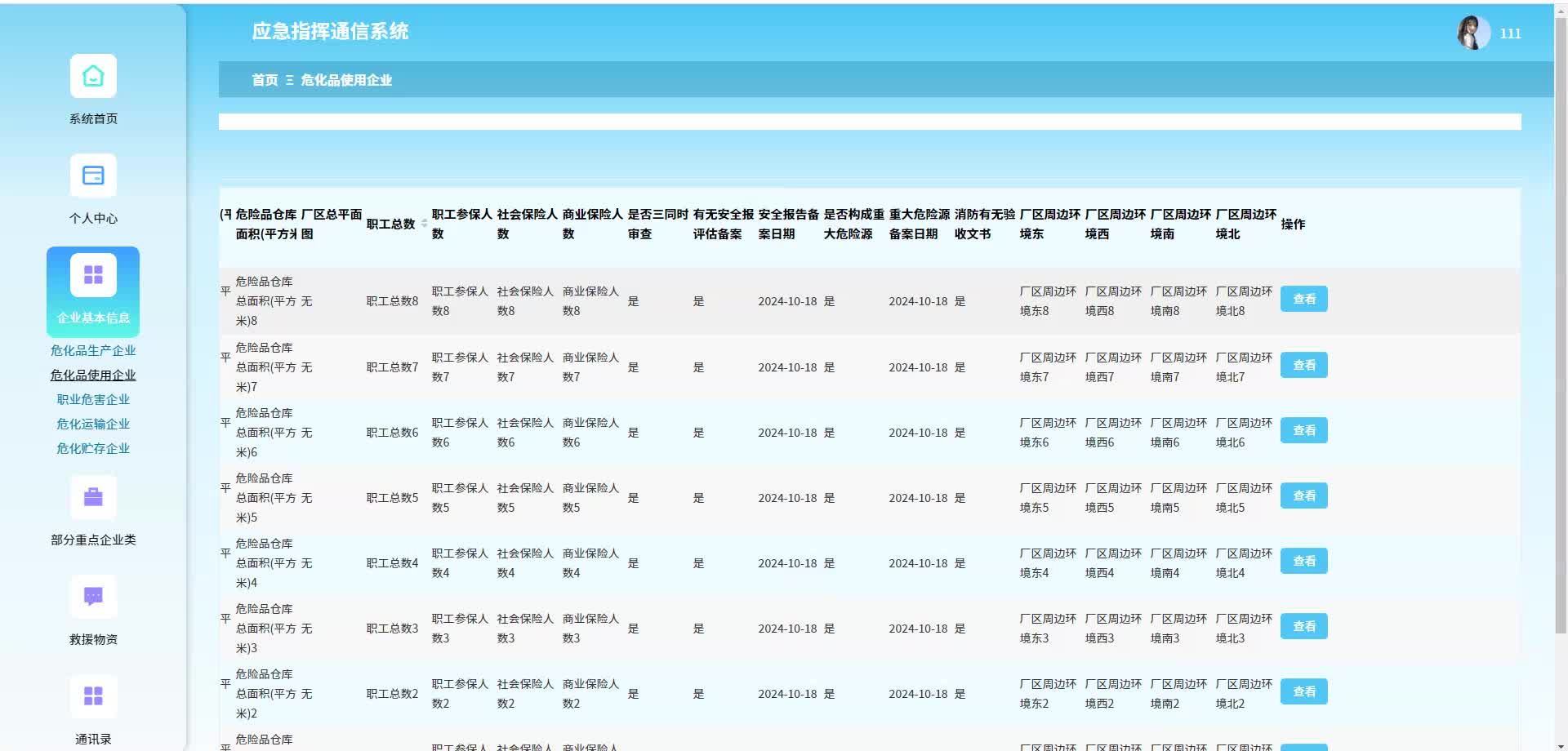Viewport: 1568px width, 751px height.
Task: Select 危化品使用企业 in sidebar submenu
Action: coord(93,375)
